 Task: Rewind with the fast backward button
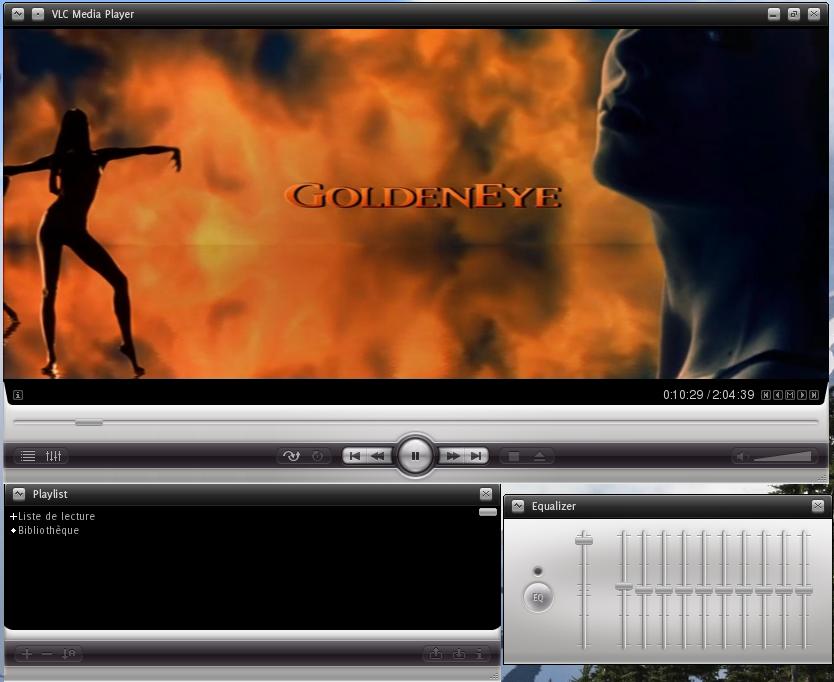[378, 455]
